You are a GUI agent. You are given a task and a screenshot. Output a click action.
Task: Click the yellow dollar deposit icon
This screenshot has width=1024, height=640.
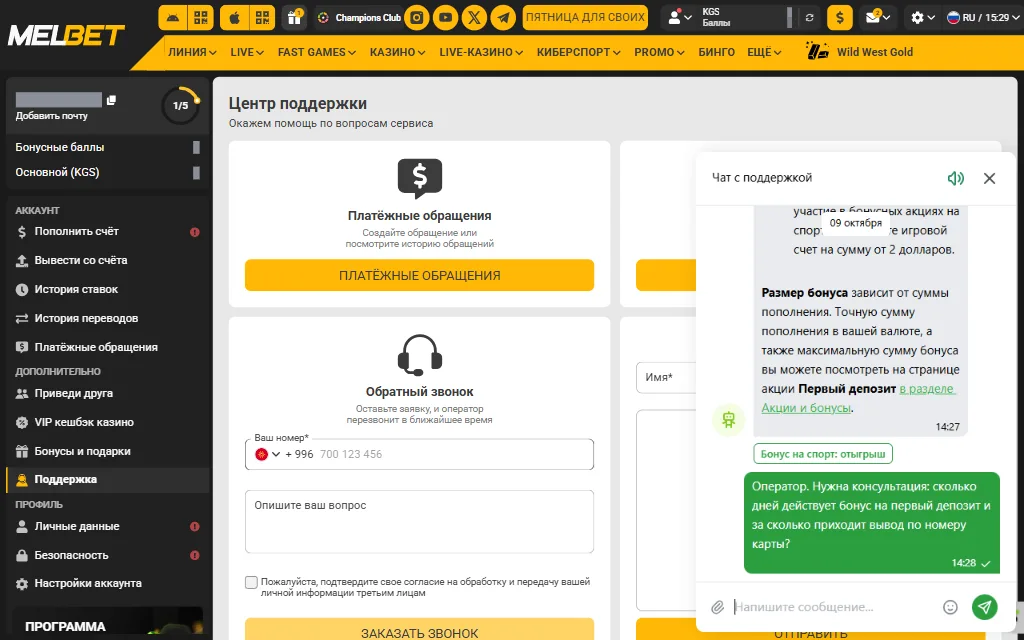(x=840, y=18)
